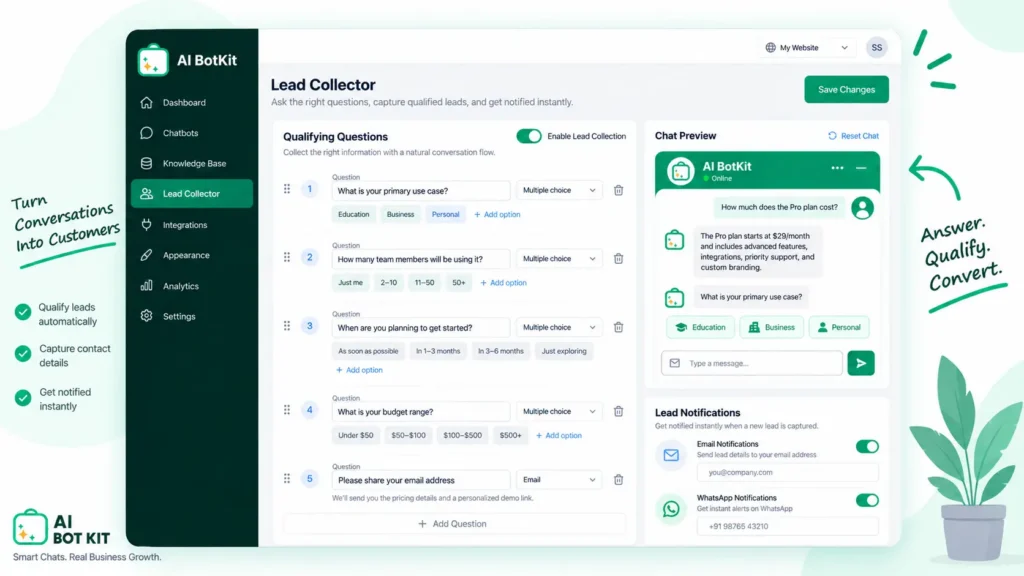Click drag handle beside question 2
This screenshot has width=1024, height=576.
tap(287, 257)
